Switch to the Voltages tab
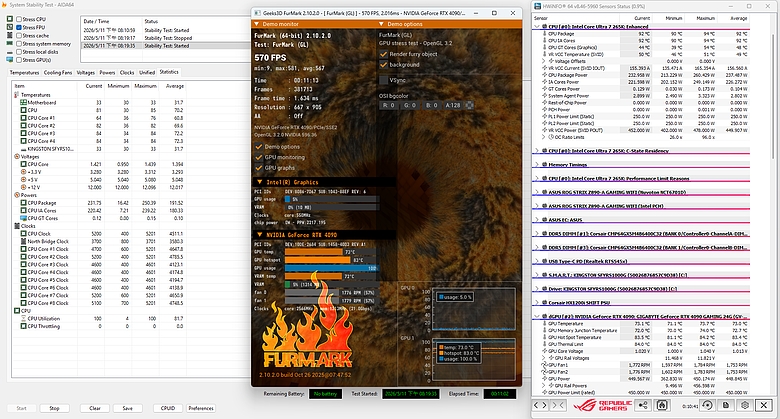Screen dimensions: 780x419 [86, 73]
